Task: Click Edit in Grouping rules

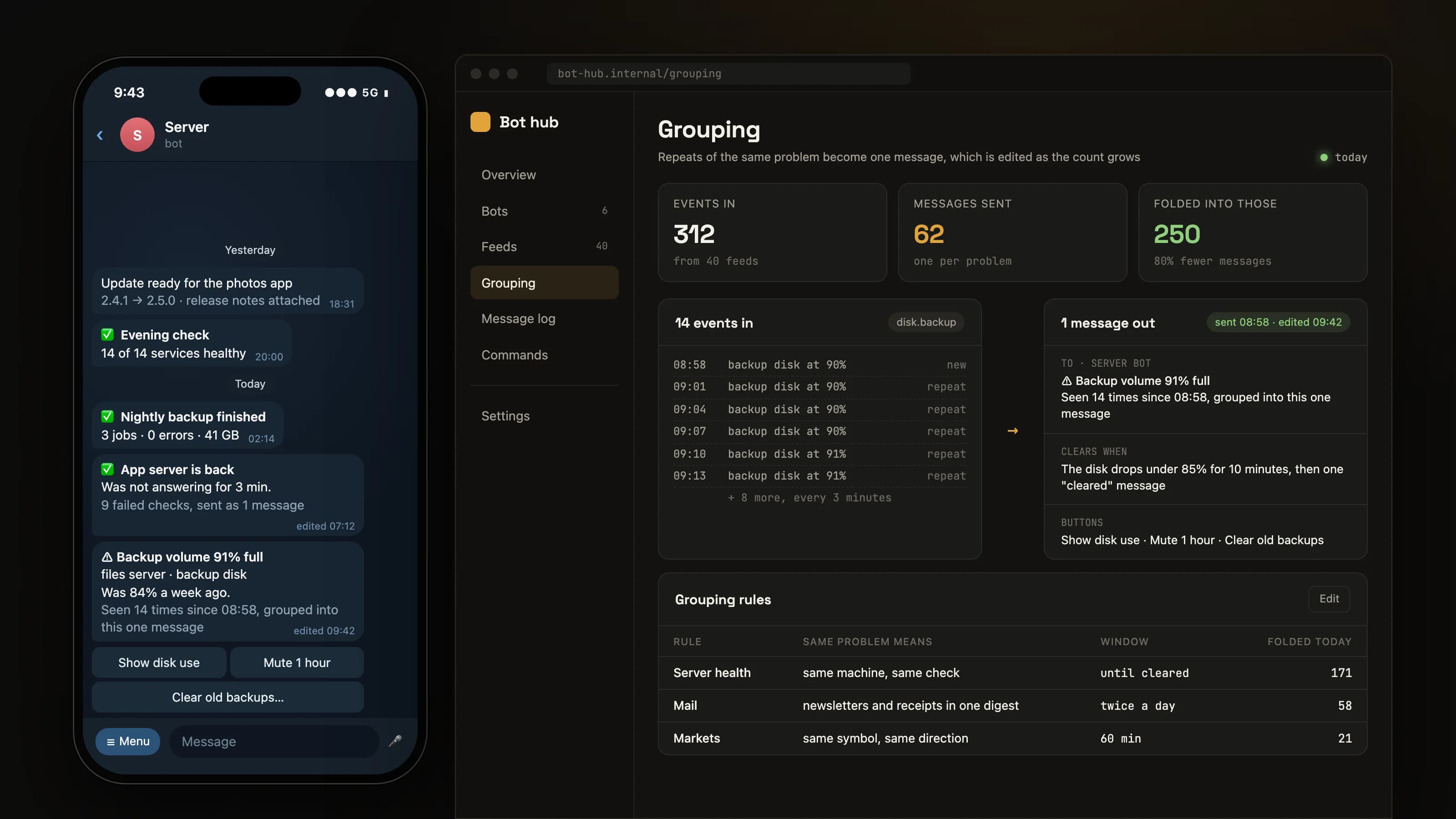Action: [1329, 599]
